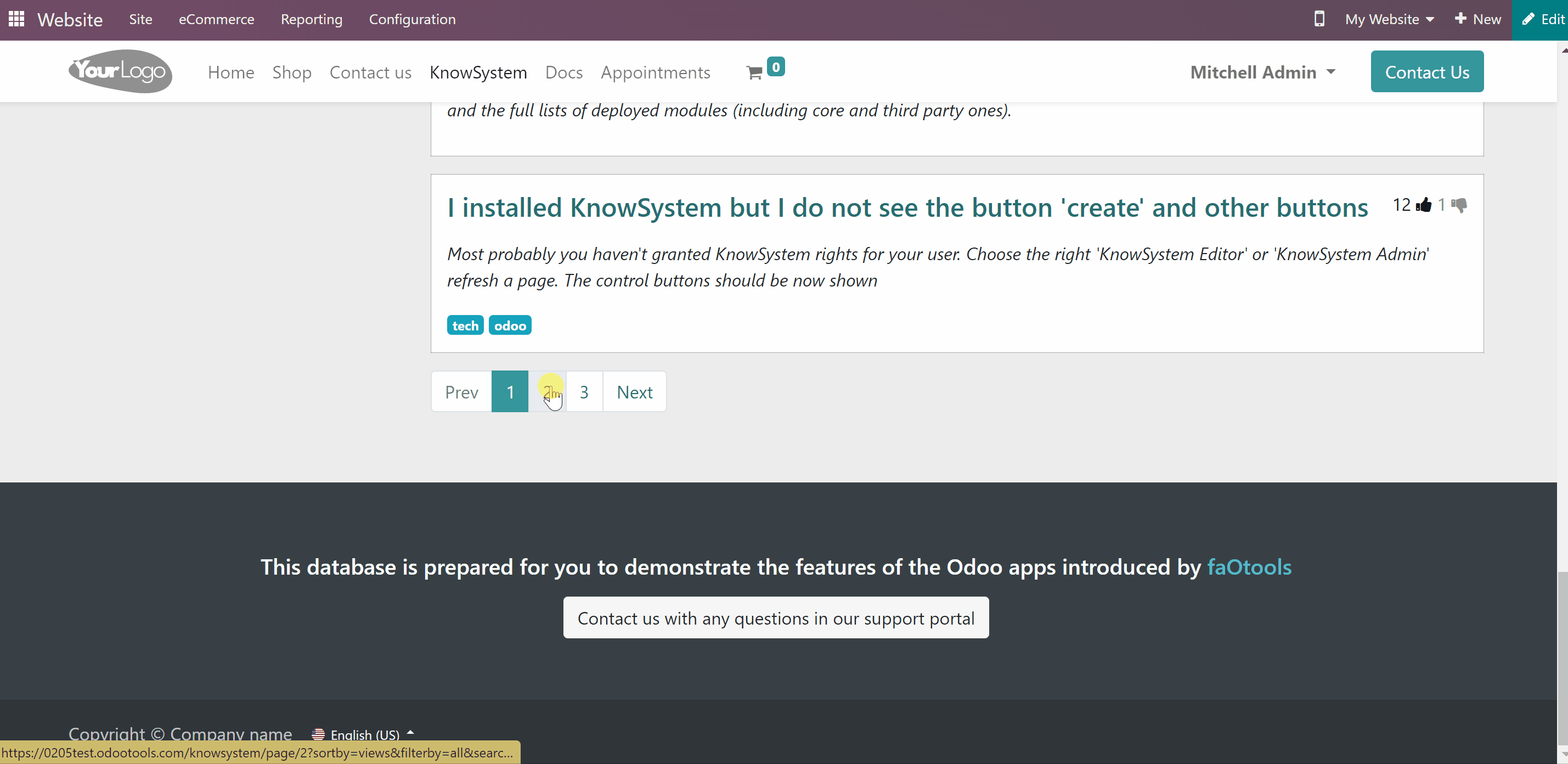
Task: Go to the Prev page
Action: 461,392
